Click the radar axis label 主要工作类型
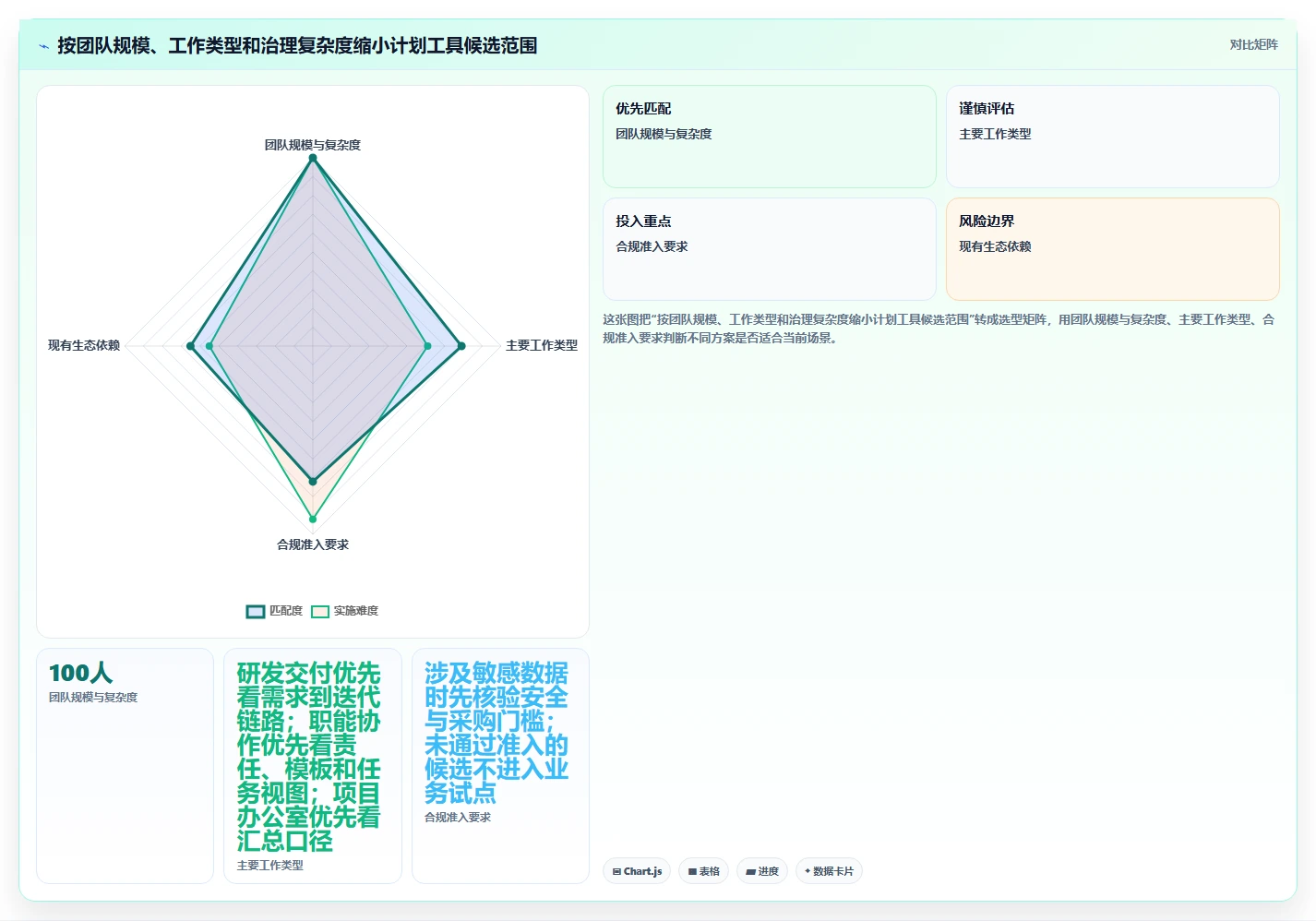 pos(542,345)
